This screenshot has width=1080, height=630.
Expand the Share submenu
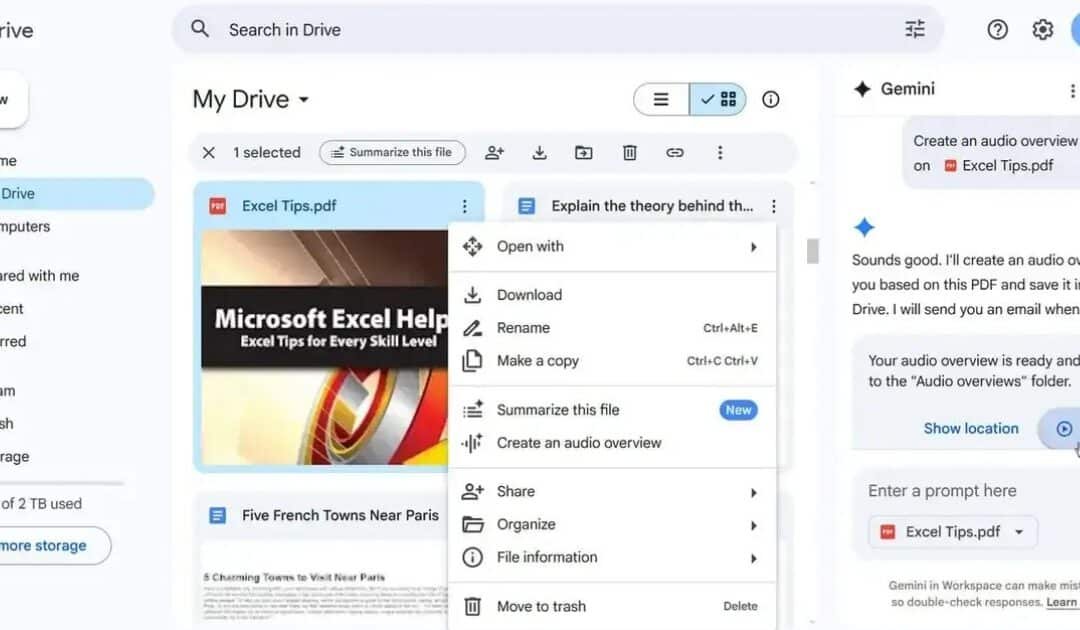754,492
